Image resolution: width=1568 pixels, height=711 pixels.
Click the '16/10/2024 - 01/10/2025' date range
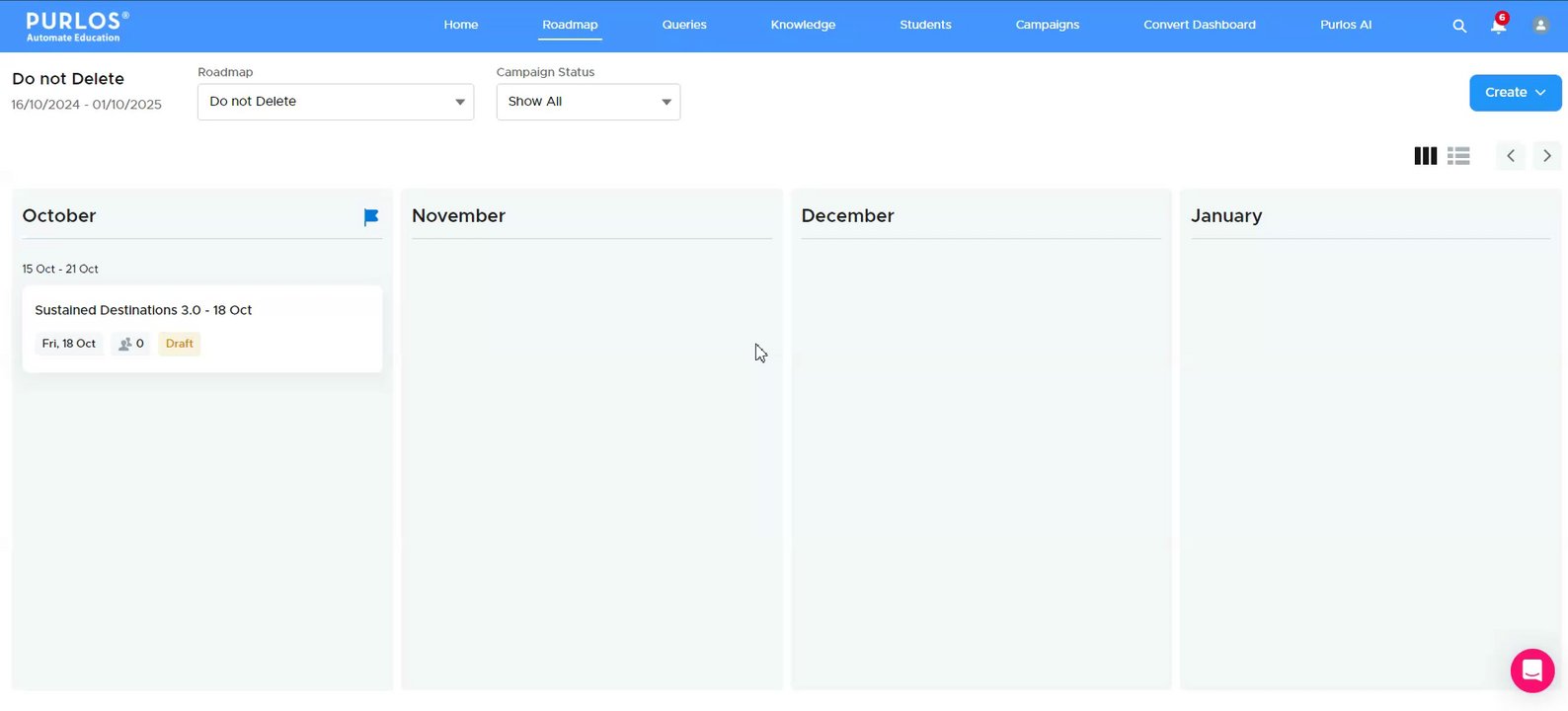[x=87, y=105]
